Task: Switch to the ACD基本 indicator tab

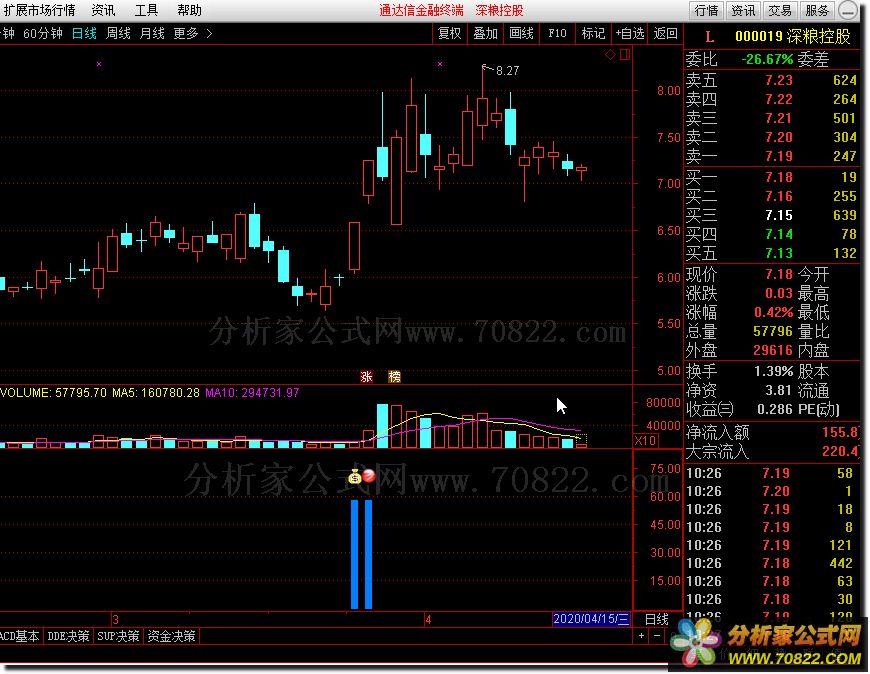Action: tap(21, 636)
